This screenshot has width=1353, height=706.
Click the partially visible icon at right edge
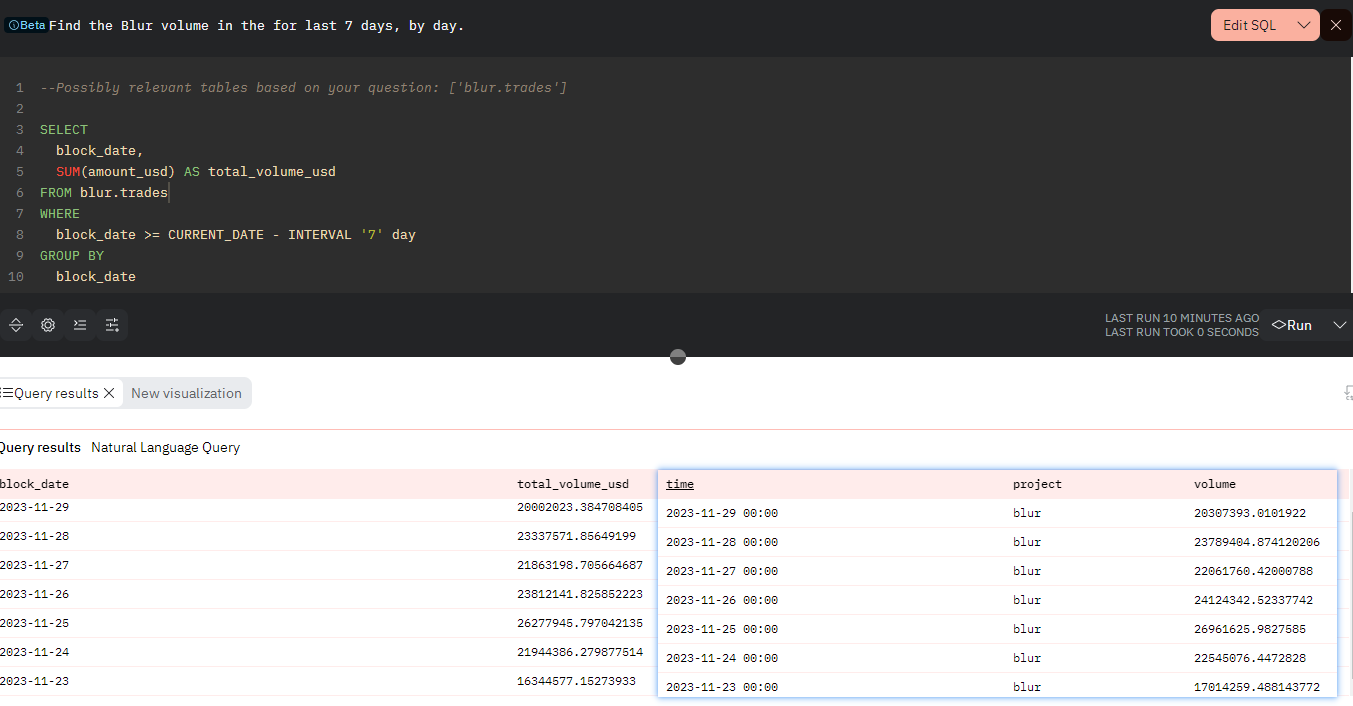1348,393
